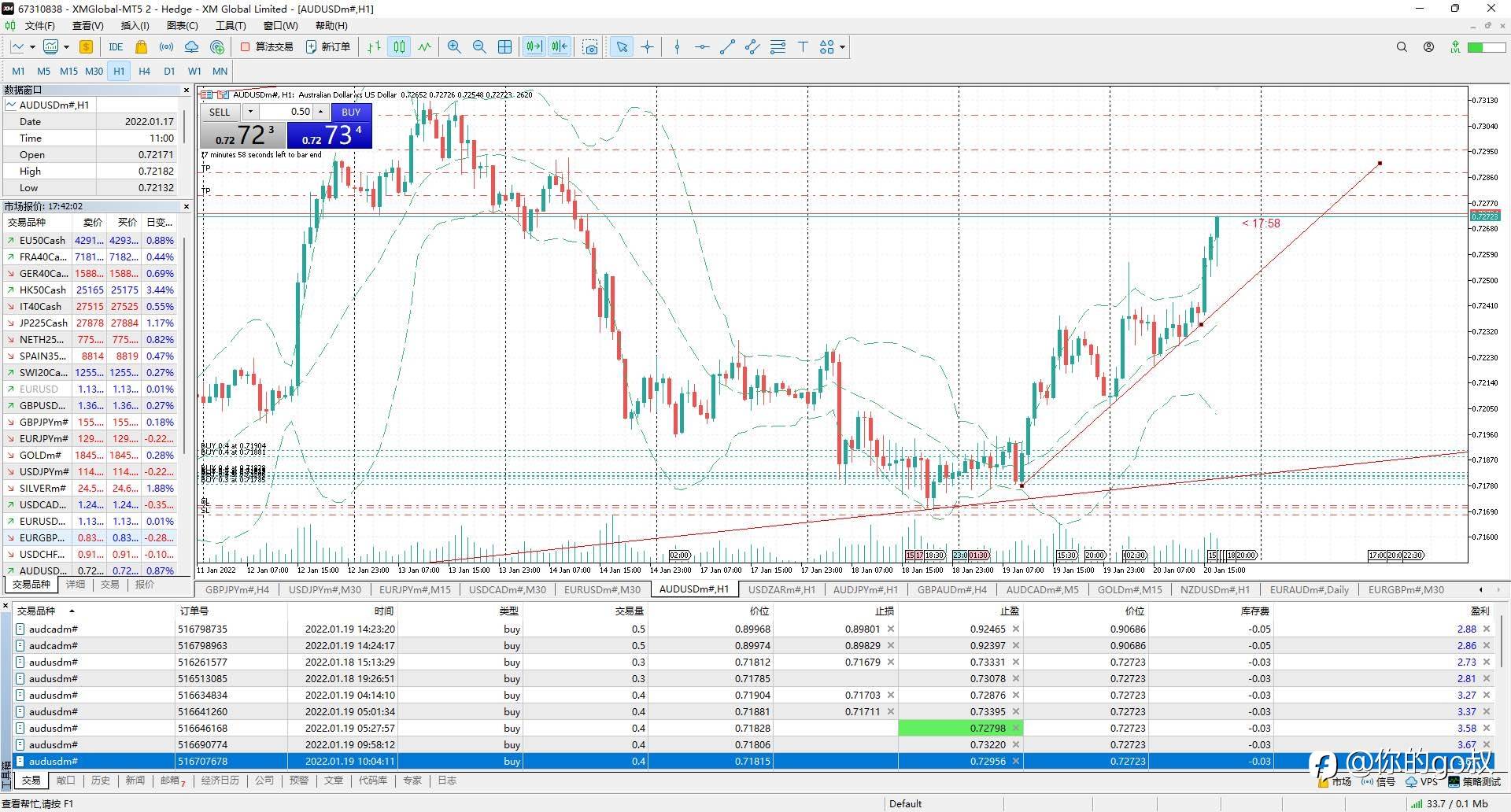Select the M1 timeframe
The height and width of the screenshot is (812, 1511).
click(18, 71)
